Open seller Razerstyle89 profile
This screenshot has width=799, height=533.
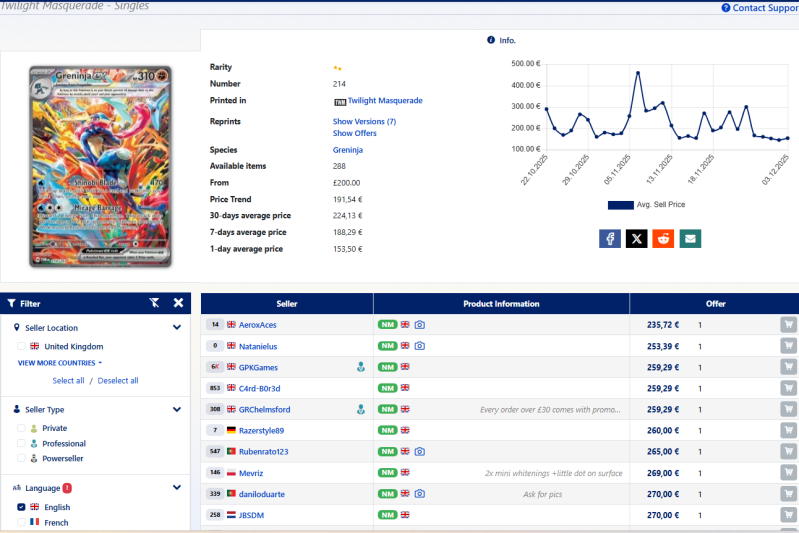click(261, 431)
